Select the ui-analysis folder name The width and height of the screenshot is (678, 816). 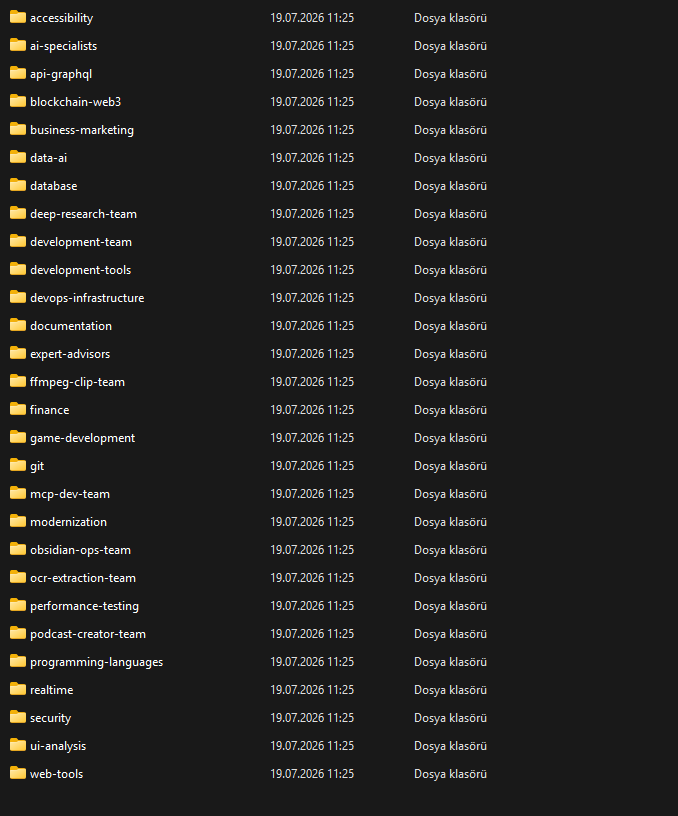click(x=58, y=746)
